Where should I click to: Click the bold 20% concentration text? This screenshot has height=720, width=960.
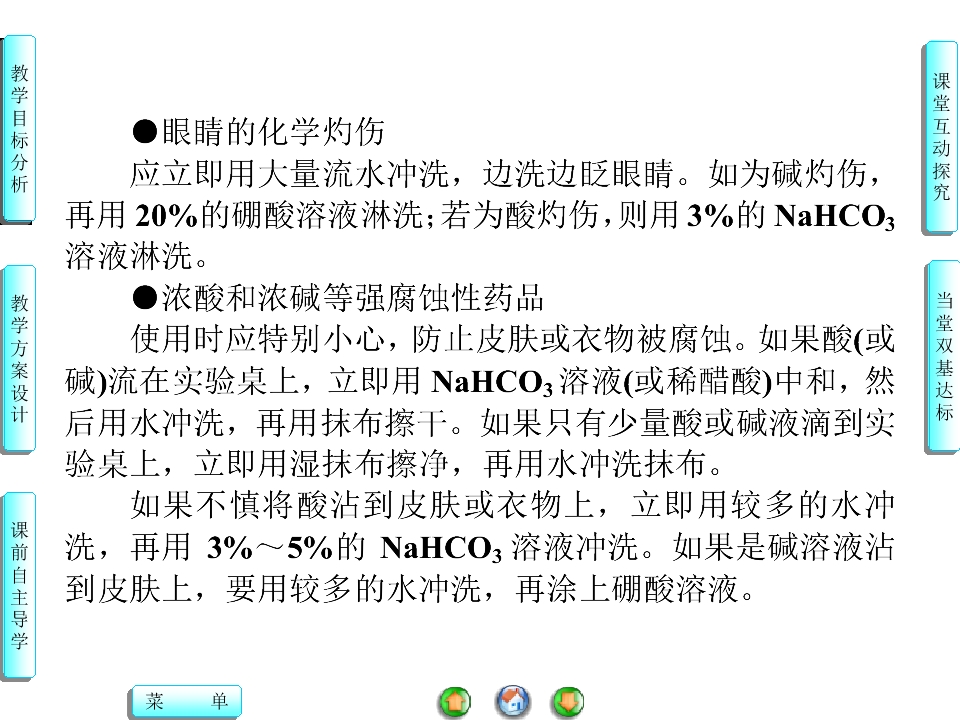coord(167,216)
